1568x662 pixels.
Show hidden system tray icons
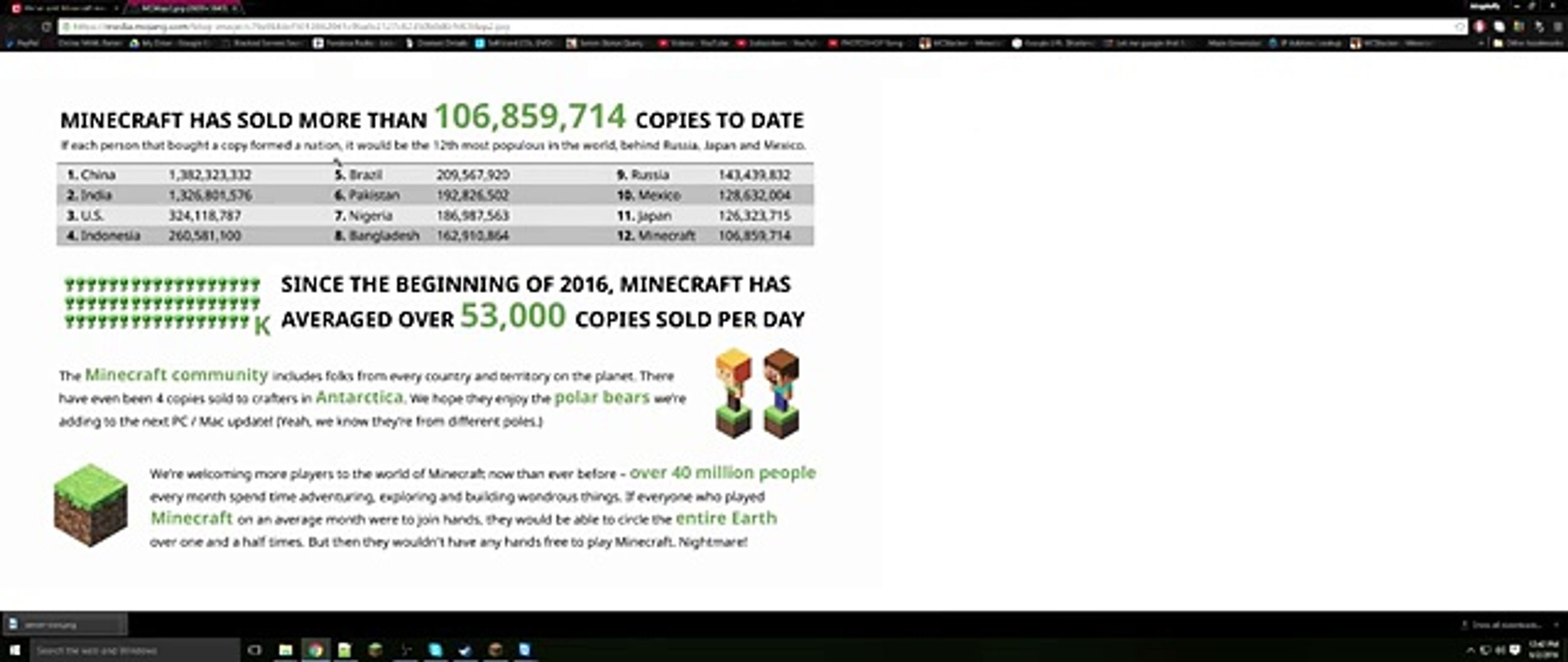coord(1471,650)
